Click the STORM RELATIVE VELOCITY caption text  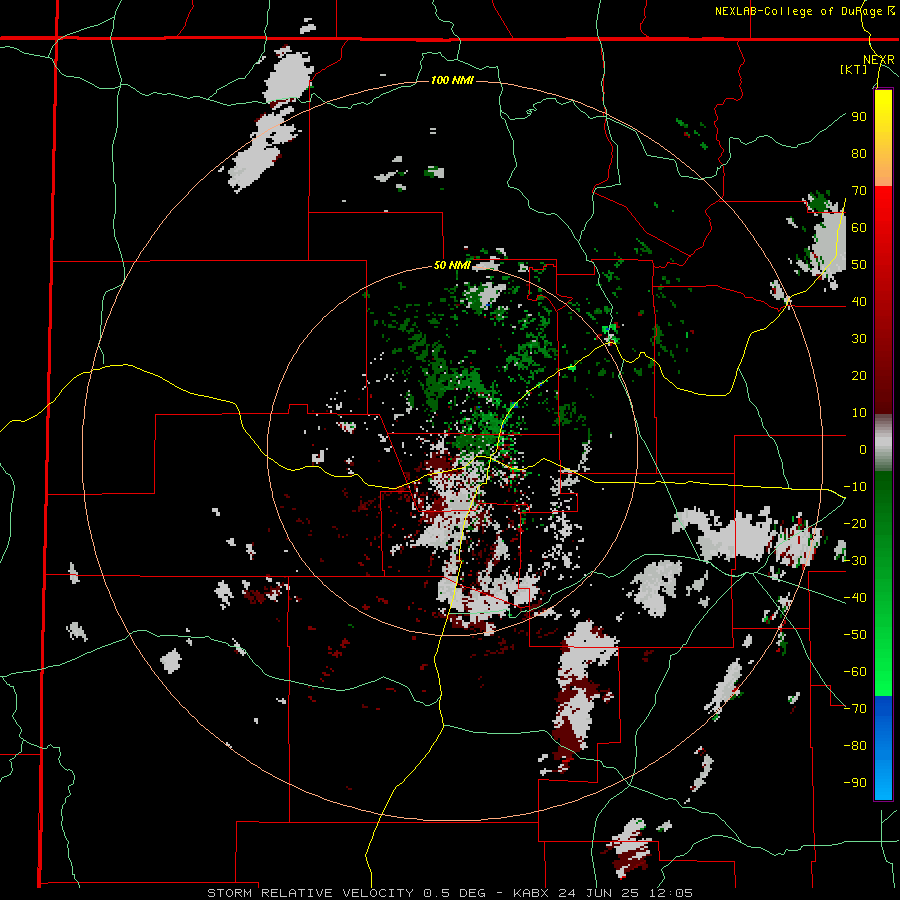click(x=310, y=893)
